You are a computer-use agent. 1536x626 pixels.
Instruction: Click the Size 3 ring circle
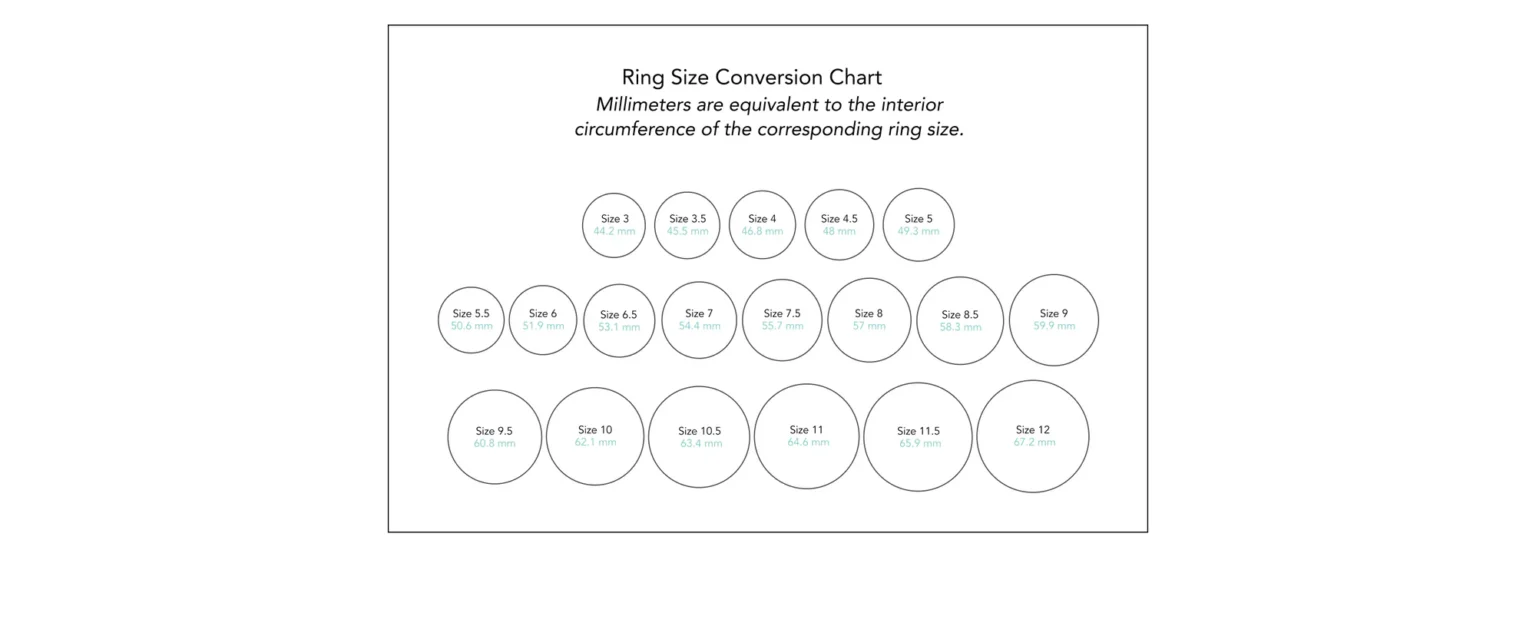(614, 225)
